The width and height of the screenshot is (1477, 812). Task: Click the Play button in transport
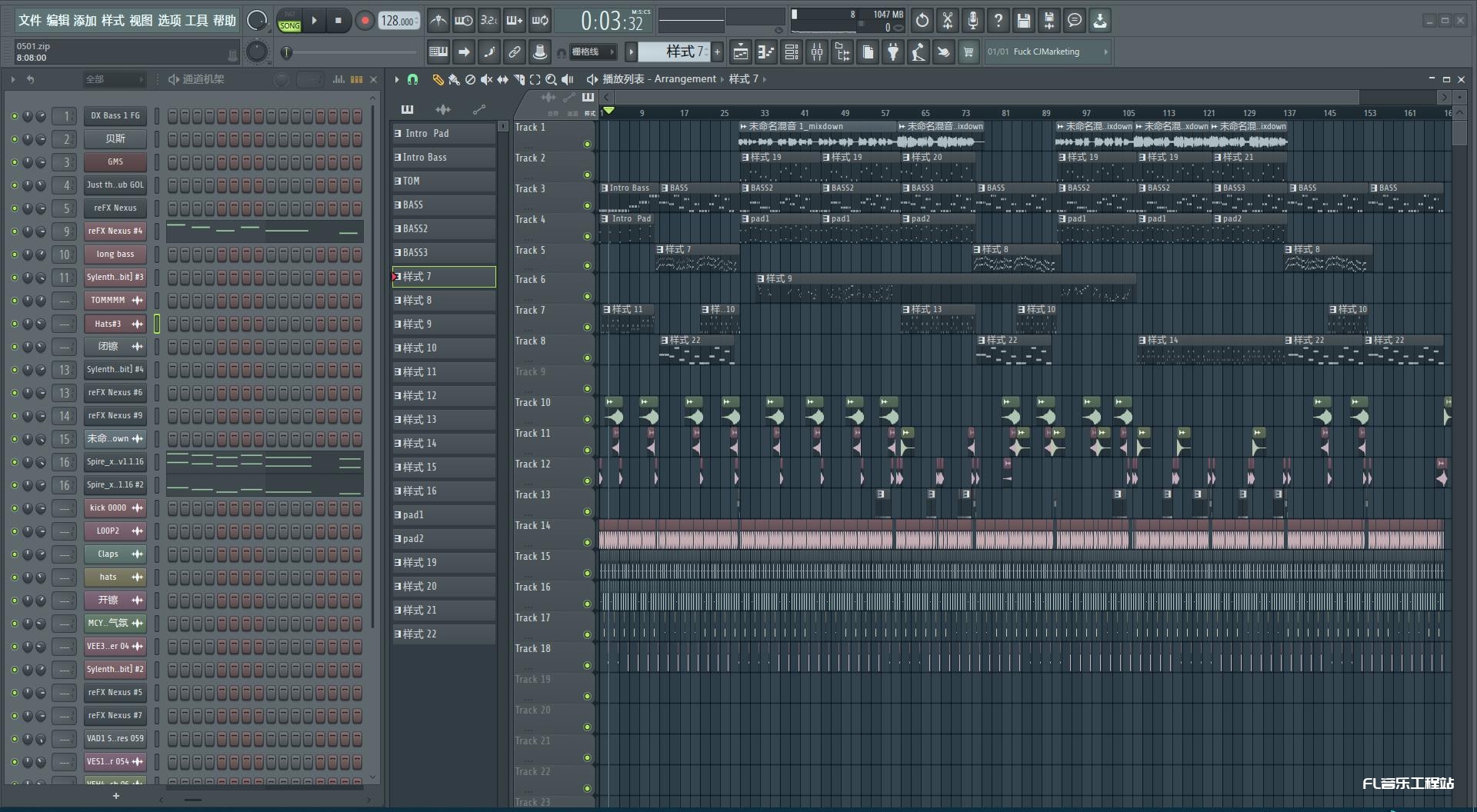click(x=314, y=21)
